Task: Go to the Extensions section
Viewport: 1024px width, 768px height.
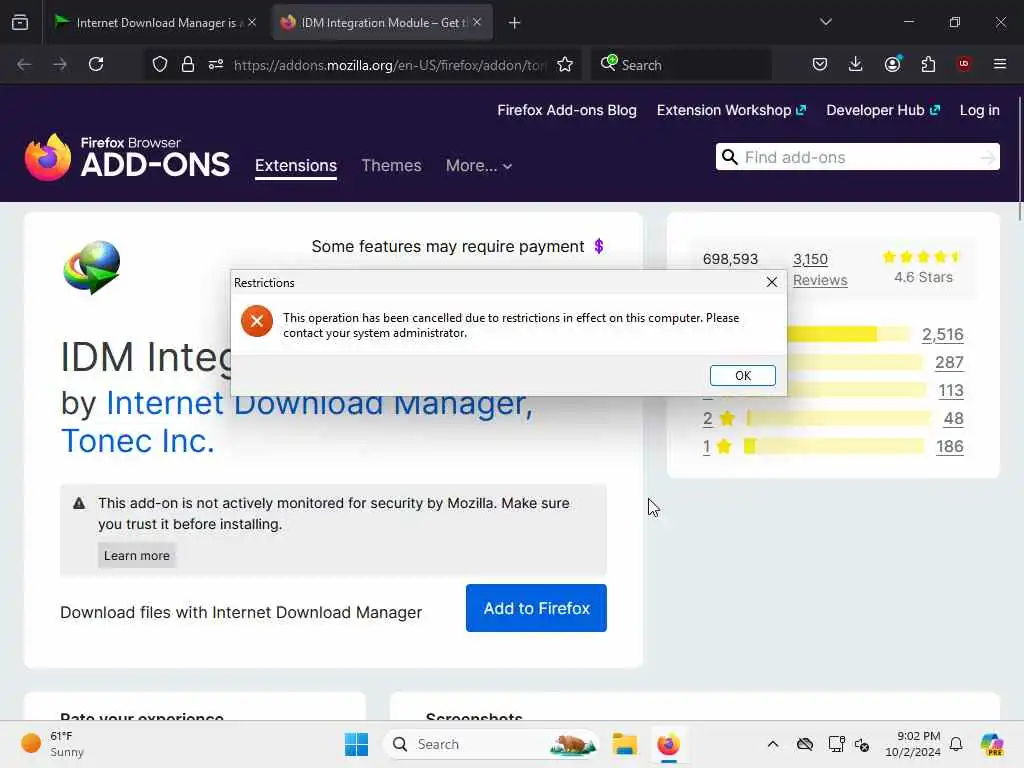Action: coord(296,165)
